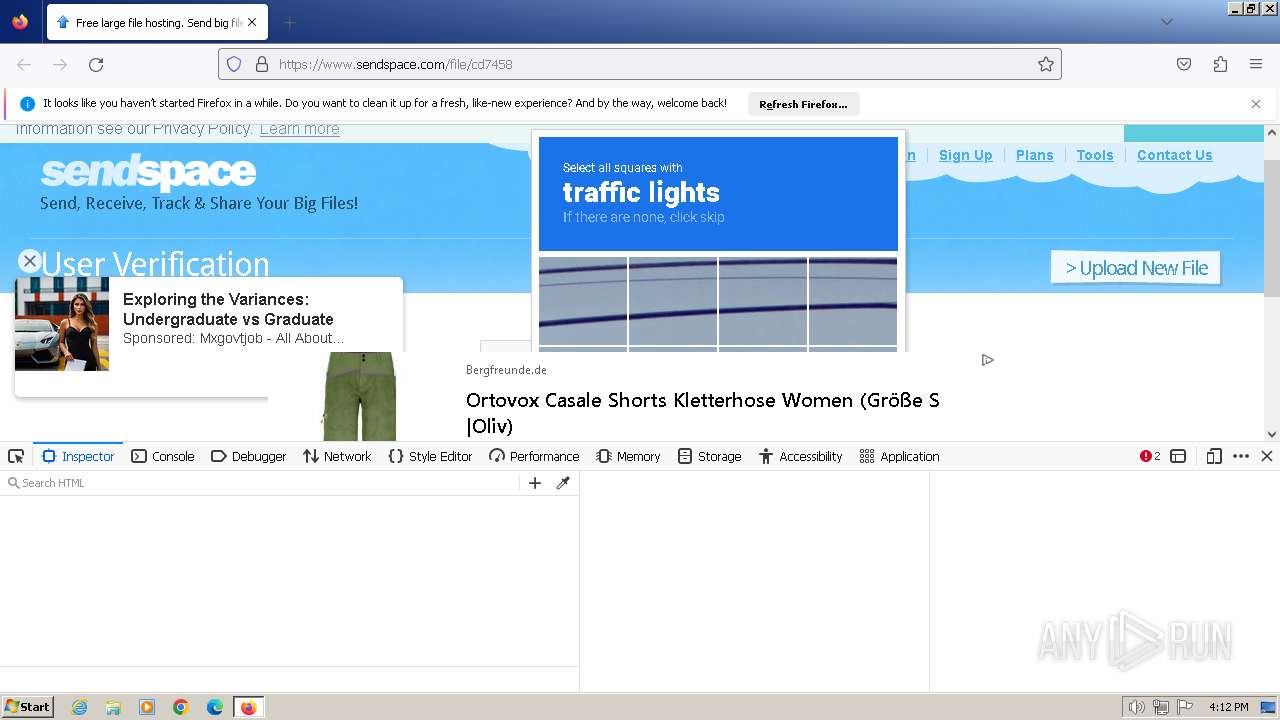The height and width of the screenshot is (720, 1280).
Task: Close the sendspace browser tab
Action: (x=252, y=22)
